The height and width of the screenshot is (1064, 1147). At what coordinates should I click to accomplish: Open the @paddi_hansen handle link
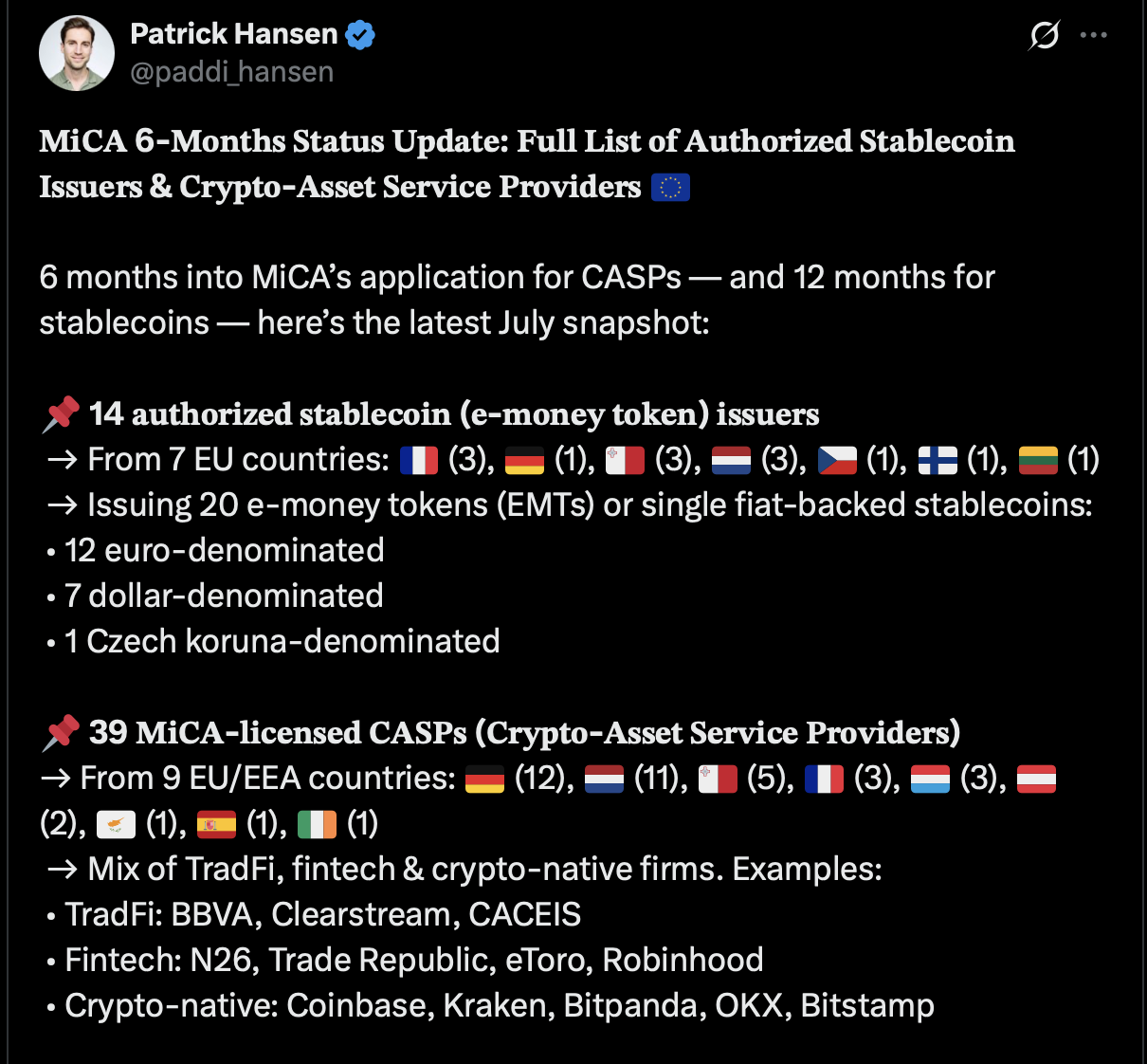click(232, 72)
